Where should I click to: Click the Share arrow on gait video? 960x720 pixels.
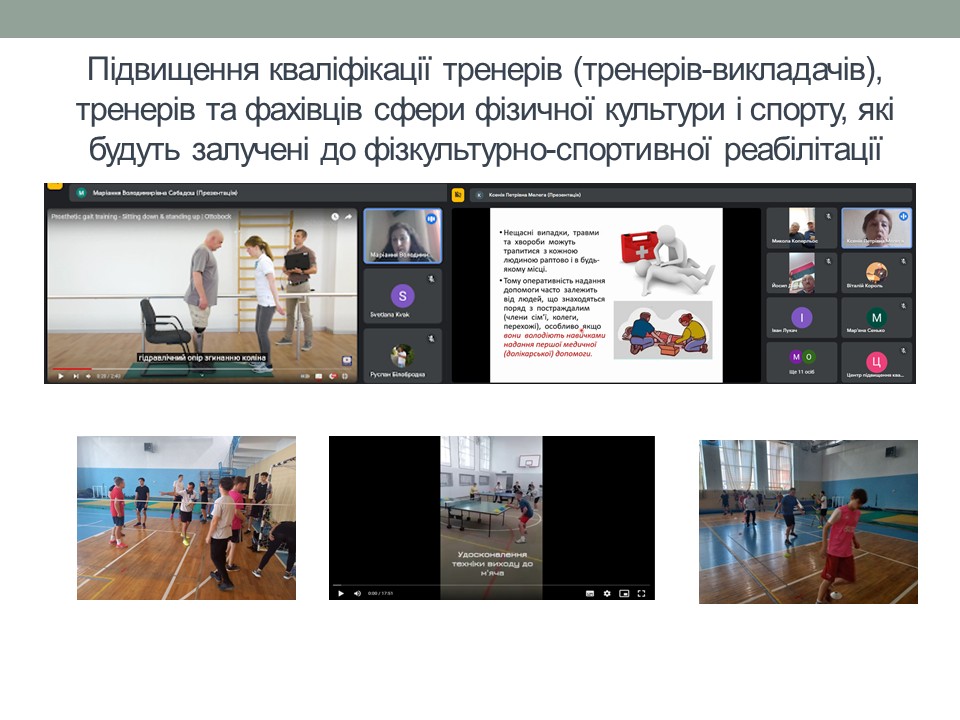[348, 216]
